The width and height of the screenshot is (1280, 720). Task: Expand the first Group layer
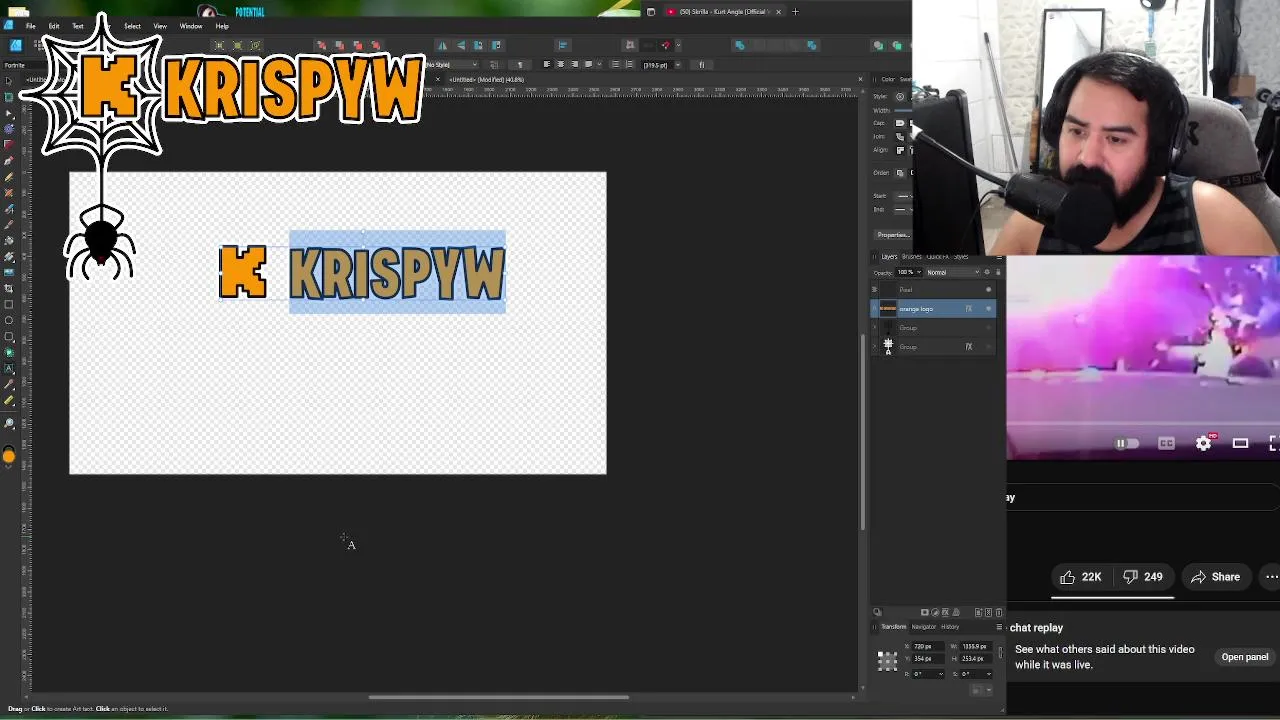875,328
